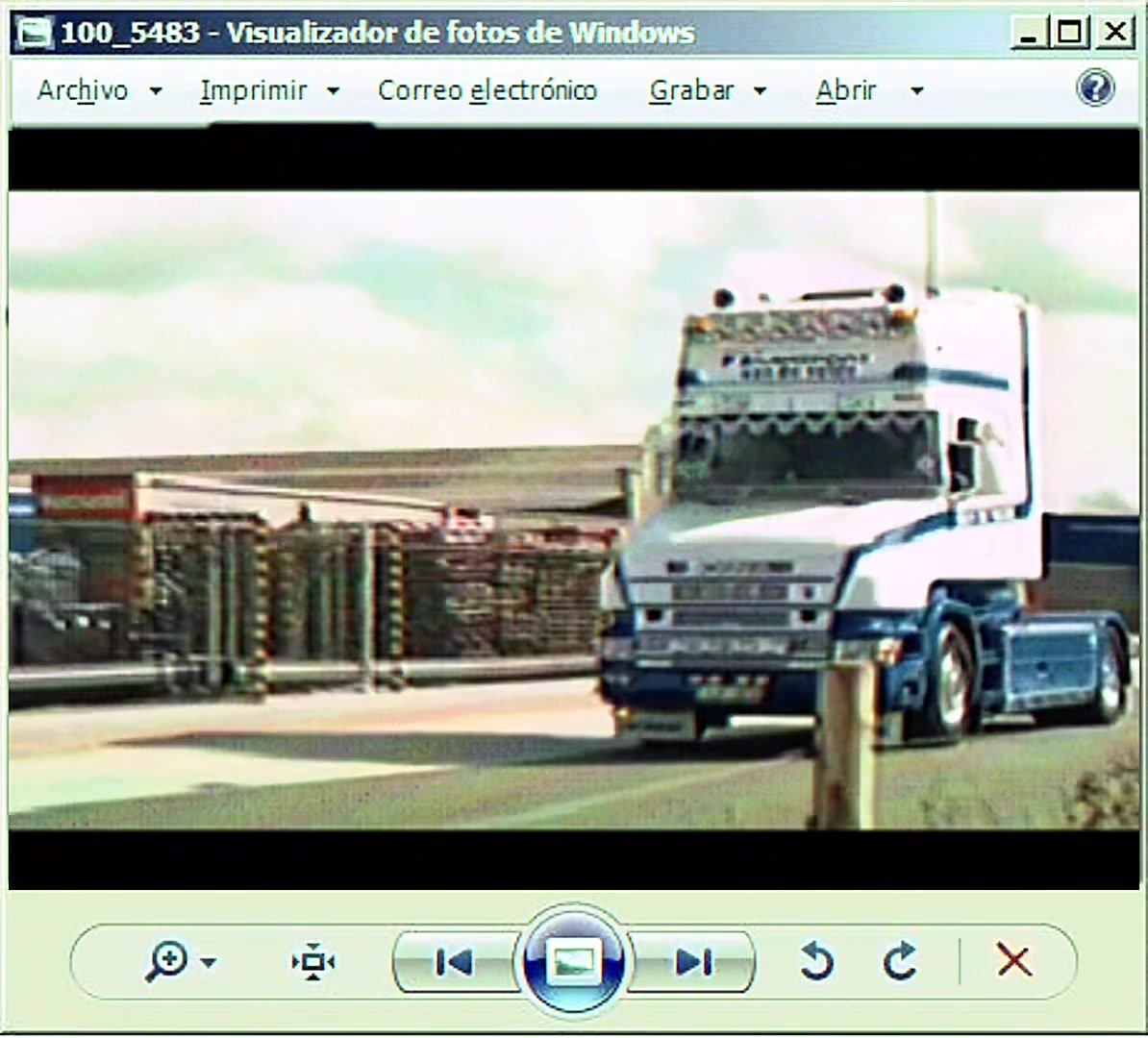This screenshot has width=1148, height=1038.
Task: Open the Imprimir menu
Action: tap(253, 90)
